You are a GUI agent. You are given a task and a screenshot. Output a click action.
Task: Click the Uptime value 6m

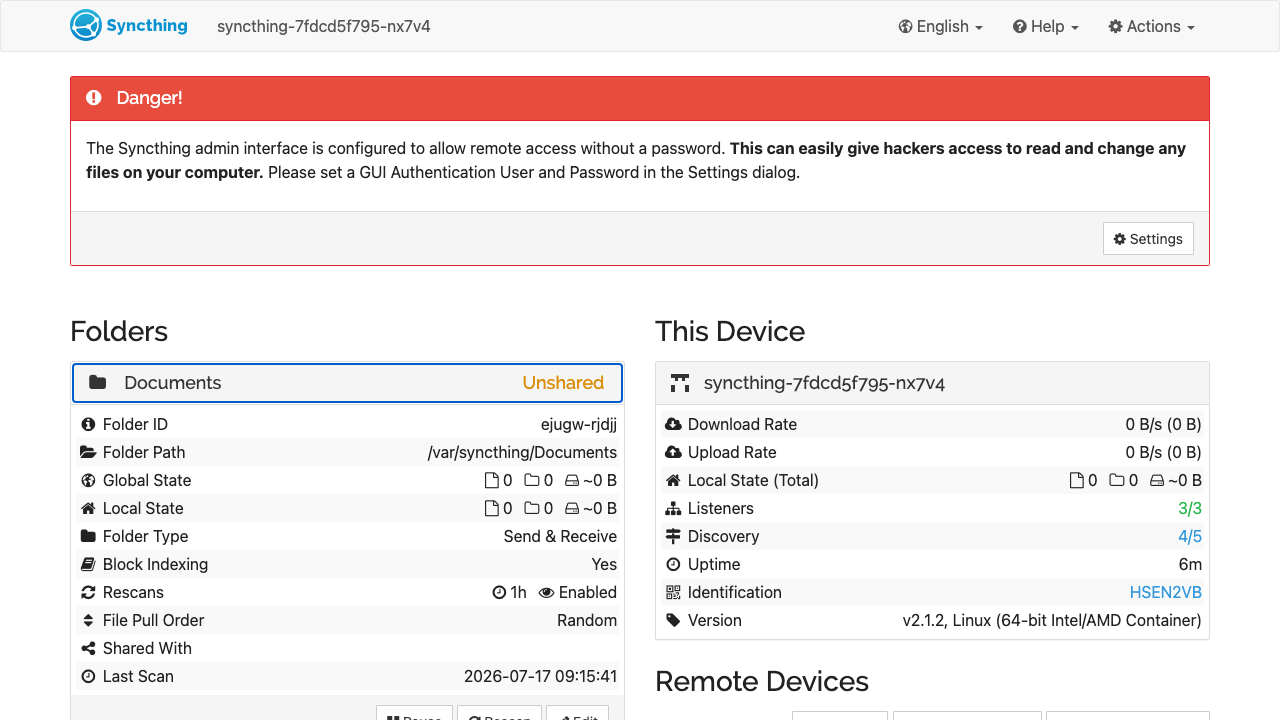[1190, 564]
